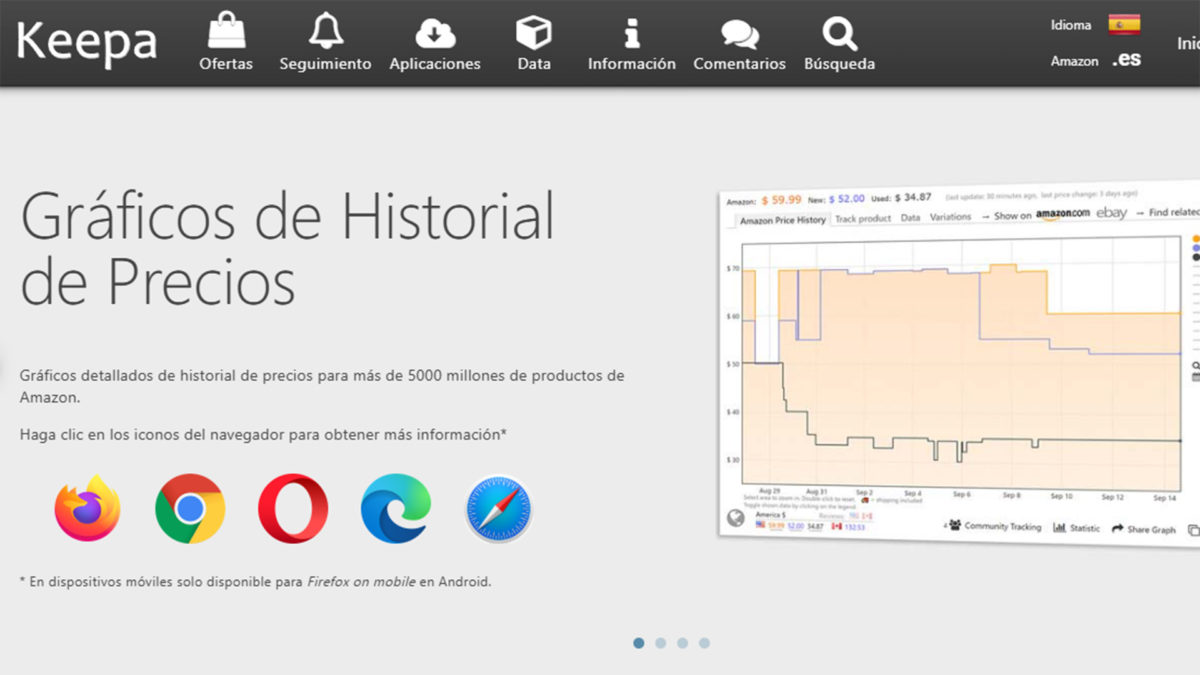
Task: Click the Microsoft Edge browser icon
Action: 396,508
